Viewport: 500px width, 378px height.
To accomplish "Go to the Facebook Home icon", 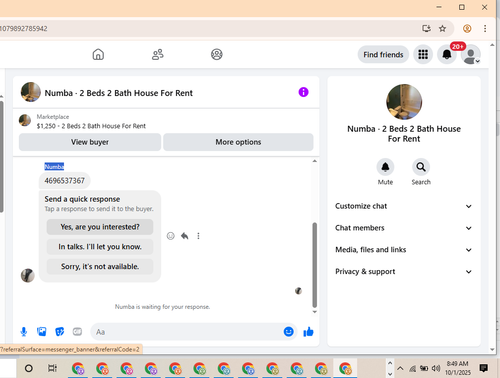I will pyautogui.click(x=98, y=54).
